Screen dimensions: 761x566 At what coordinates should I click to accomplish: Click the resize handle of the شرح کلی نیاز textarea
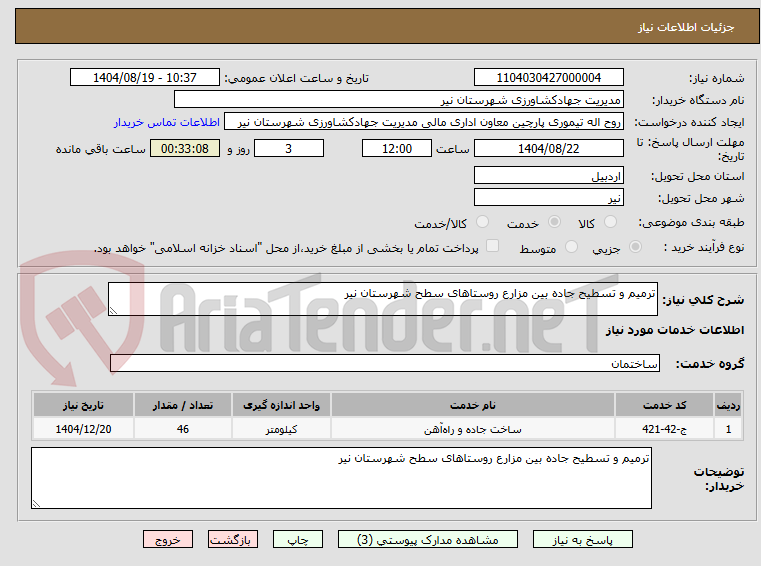pos(113,311)
